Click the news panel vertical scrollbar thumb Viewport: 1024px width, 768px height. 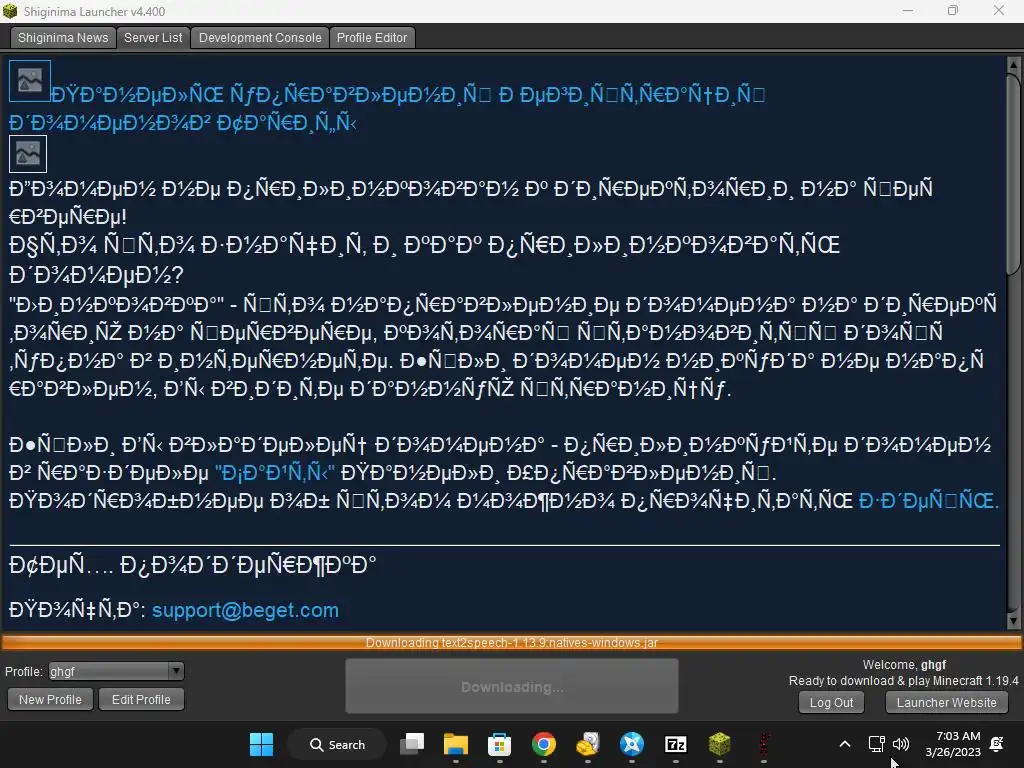1014,173
